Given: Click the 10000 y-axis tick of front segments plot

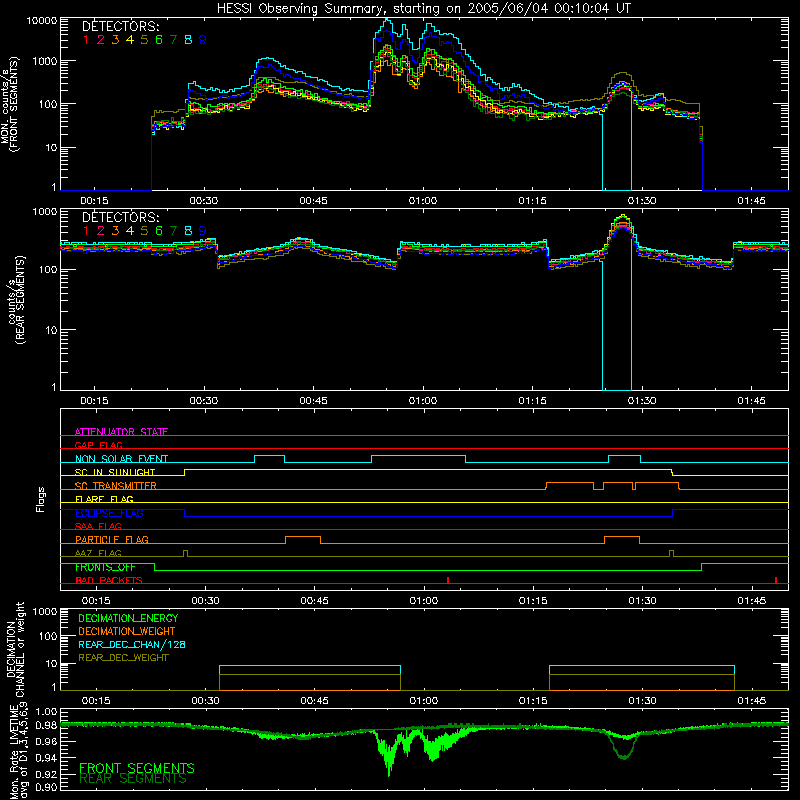Looking at the screenshot, I should click(42, 20).
